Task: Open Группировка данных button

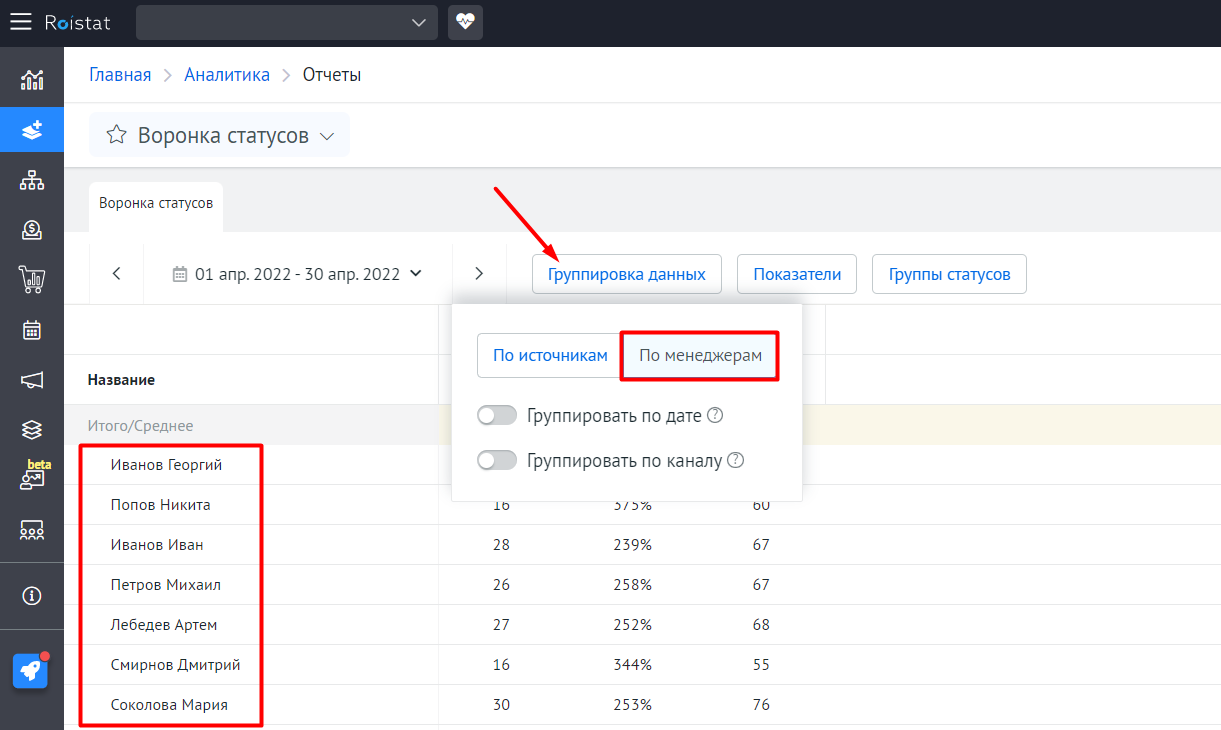Action: (x=627, y=274)
